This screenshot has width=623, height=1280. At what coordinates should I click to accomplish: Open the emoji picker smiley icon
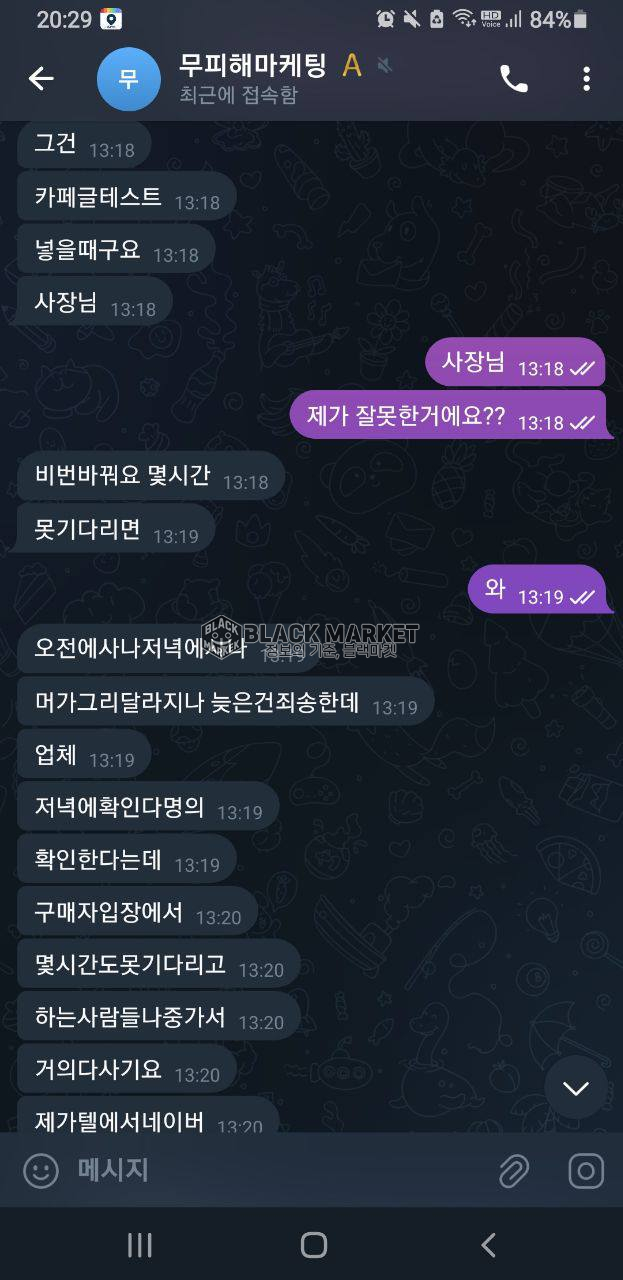pos(41,1170)
